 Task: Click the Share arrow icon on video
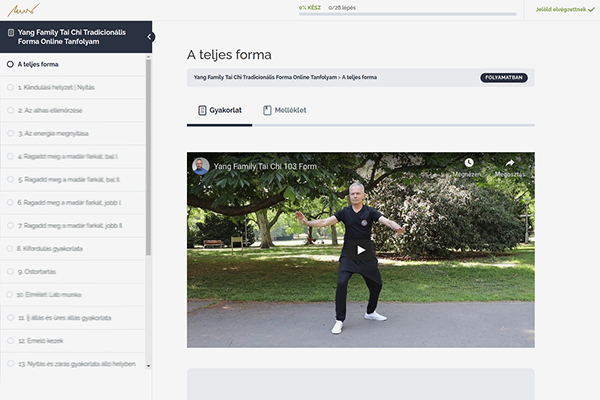coord(509,162)
